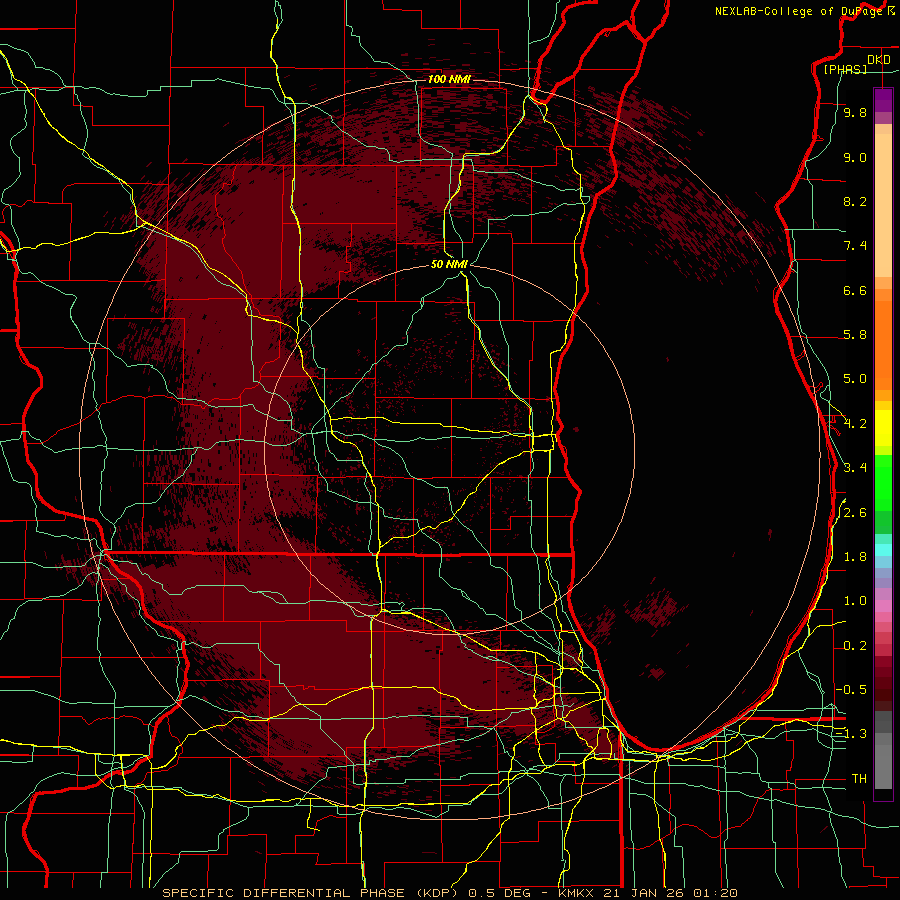Click the purple top segment of the color bar
The height and width of the screenshot is (900, 900).
coord(883,100)
